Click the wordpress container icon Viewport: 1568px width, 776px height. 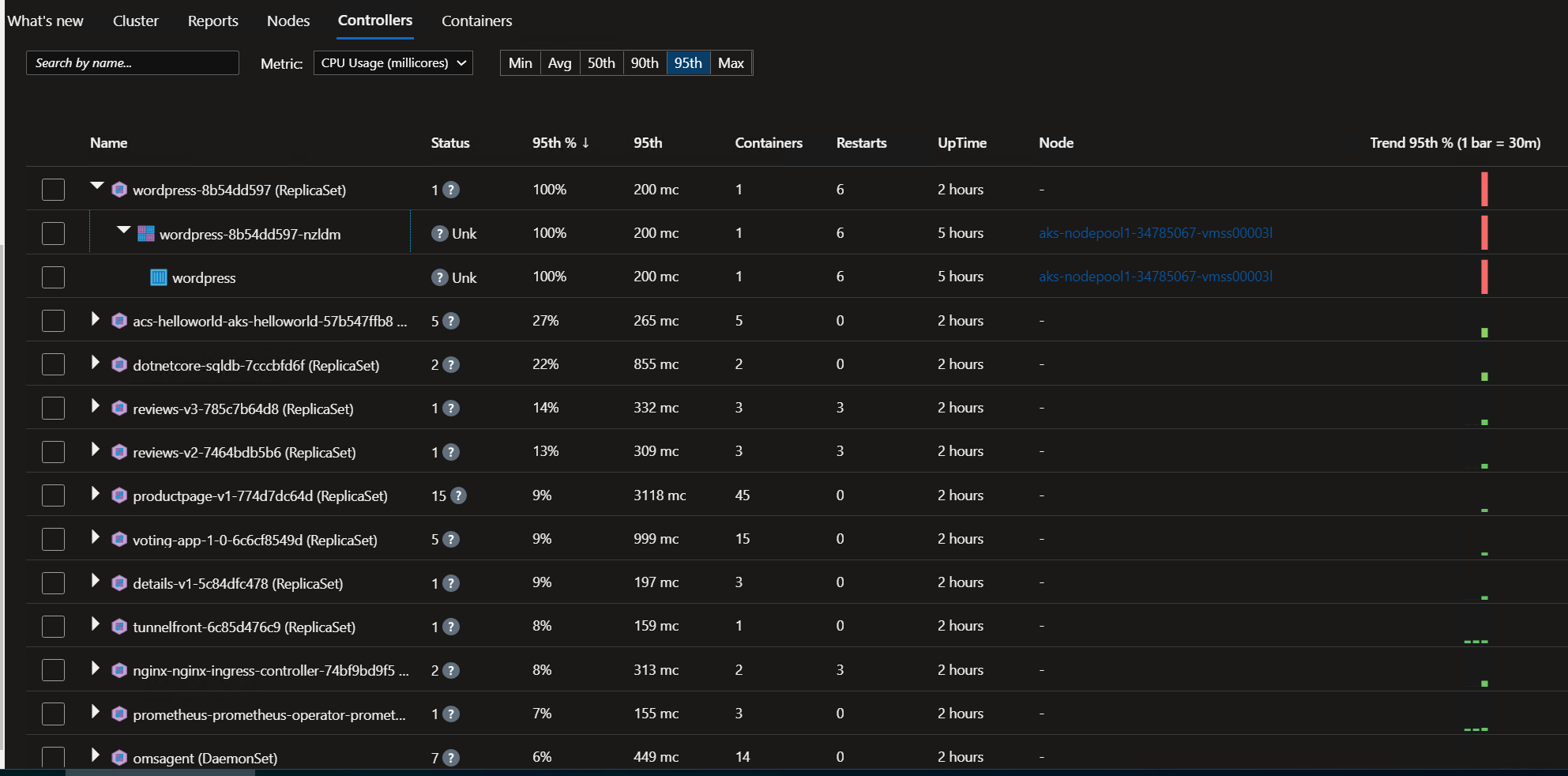pyautogui.click(x=158, y=277)
